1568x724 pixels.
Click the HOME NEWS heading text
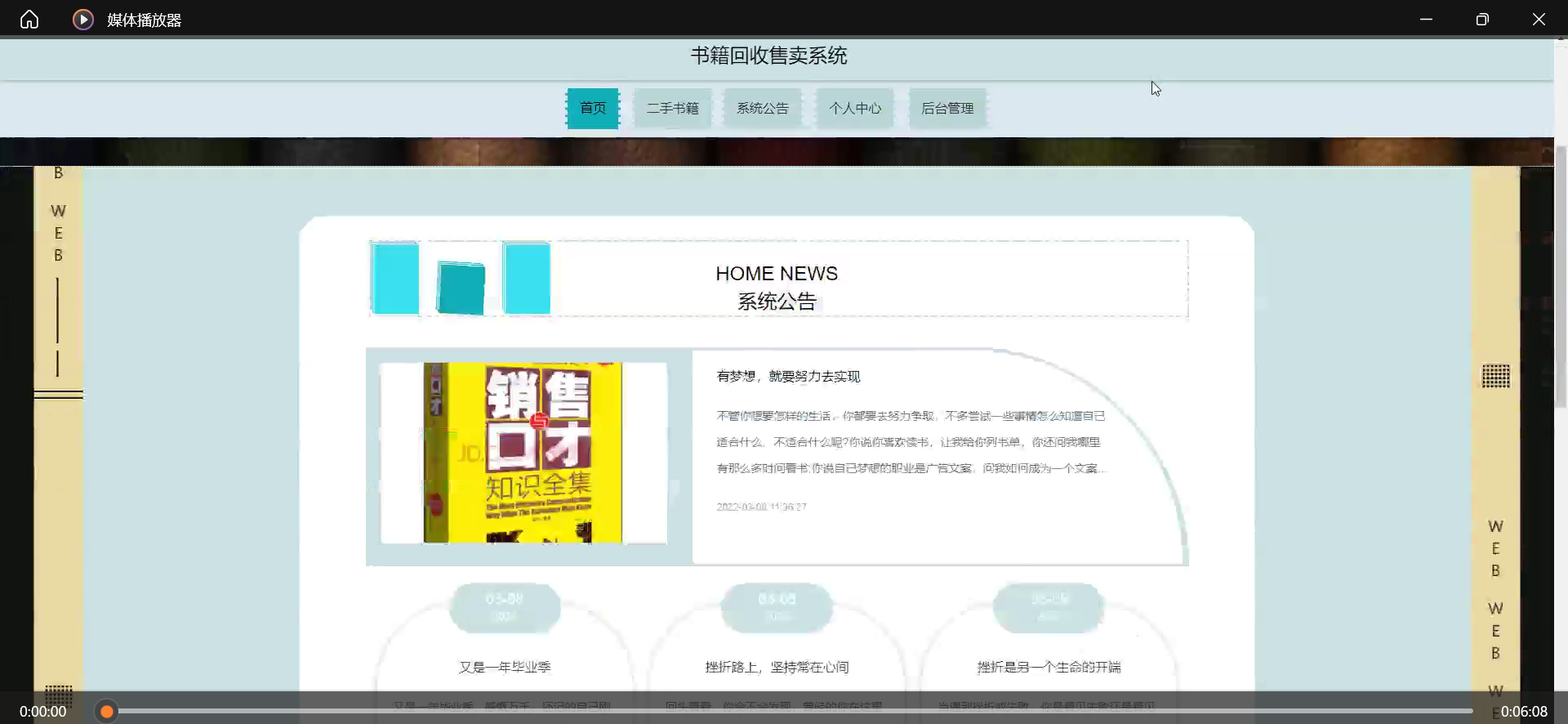coord(777,273)
